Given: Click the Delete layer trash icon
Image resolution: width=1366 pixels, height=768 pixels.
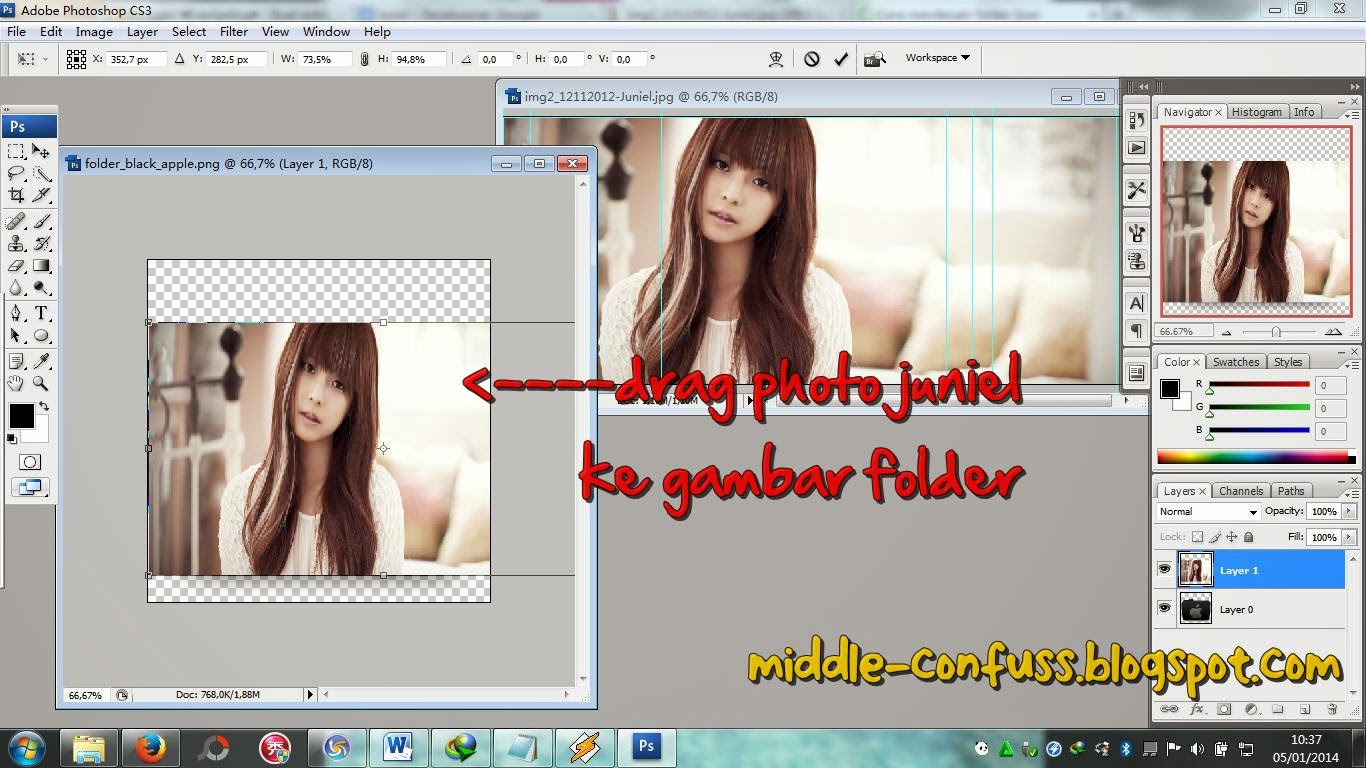Looking at the screenshot, I should pyautogui.click(x=1332, y=709).
